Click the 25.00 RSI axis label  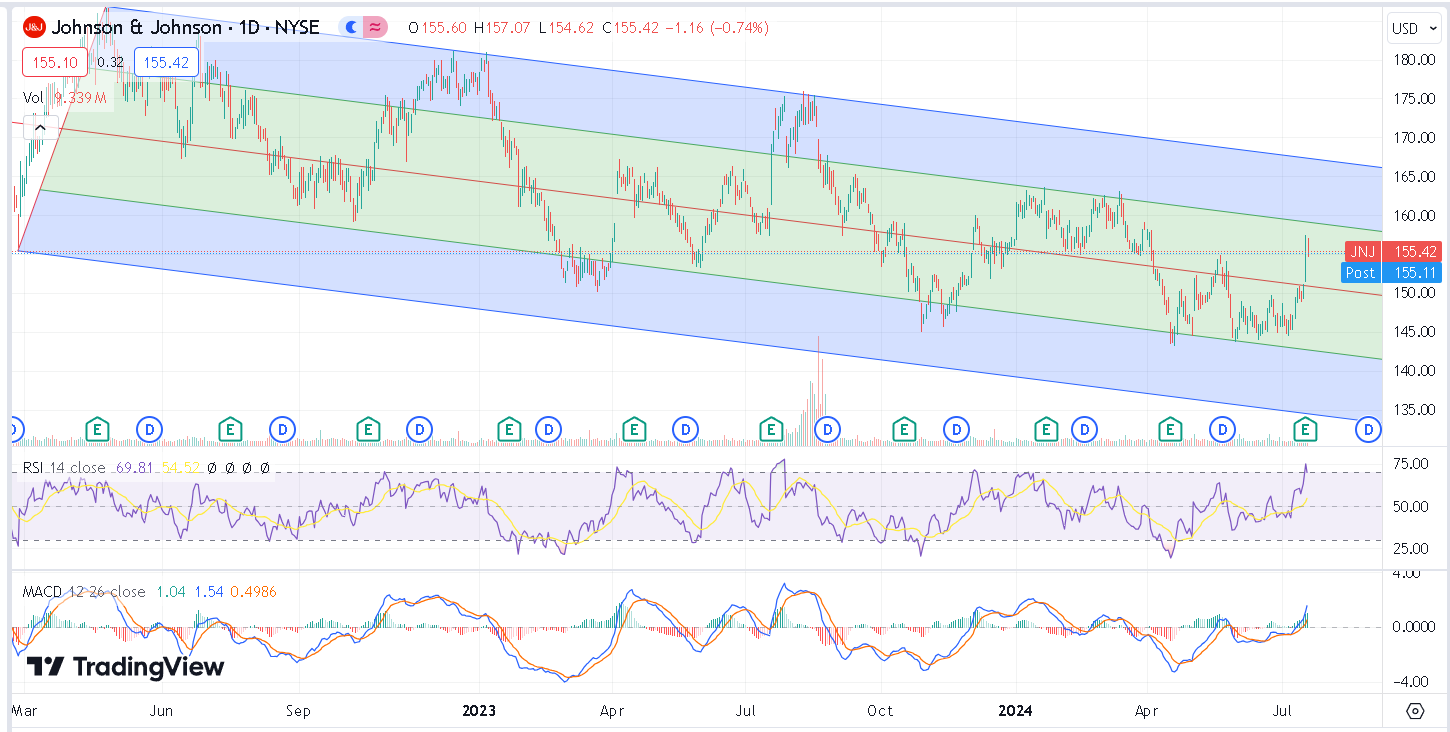1409,548
